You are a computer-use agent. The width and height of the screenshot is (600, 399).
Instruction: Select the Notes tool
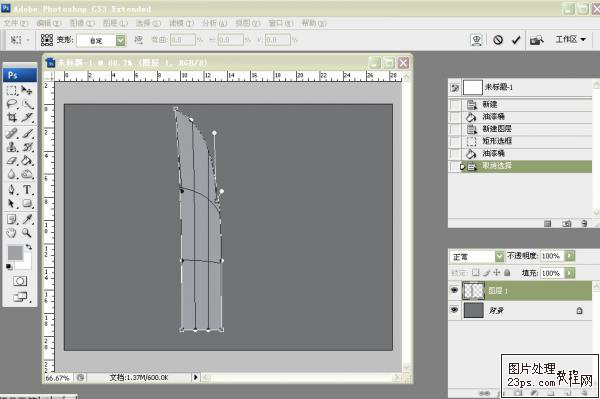(x=12, y=219)
